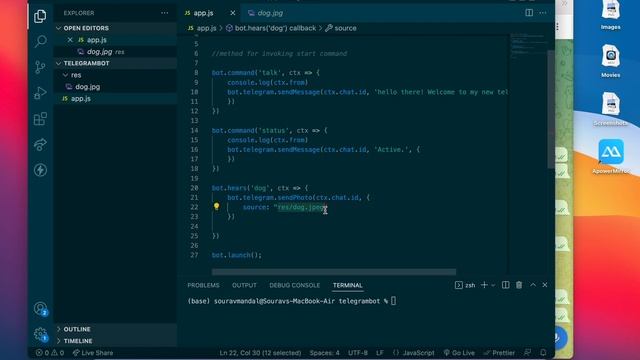The width and height of the screenshot is (640, 360).
Task: Open the Manage gear icon
Action: (40, 335)
